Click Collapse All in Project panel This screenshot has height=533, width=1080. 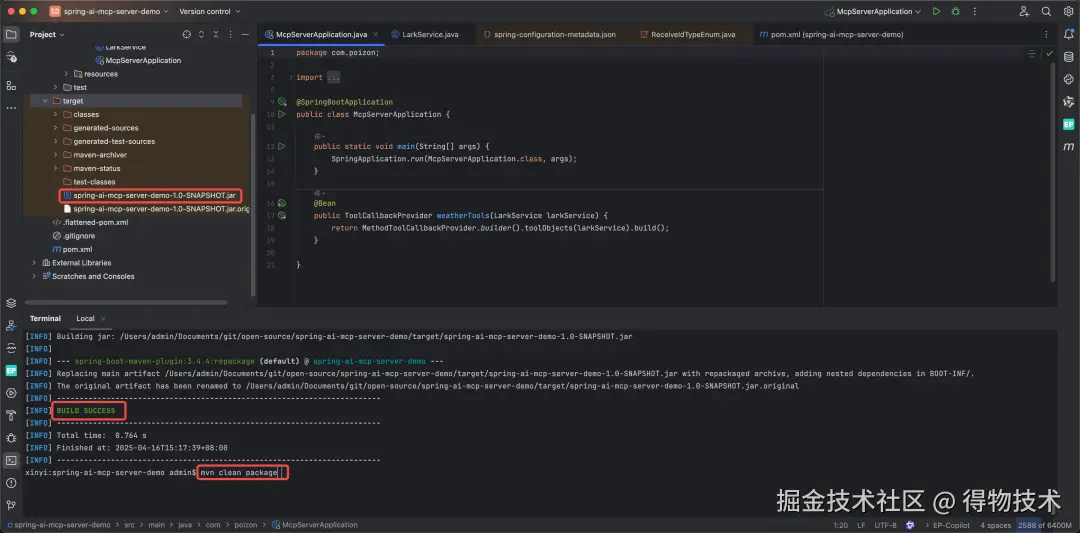click(x=216, y=34)
